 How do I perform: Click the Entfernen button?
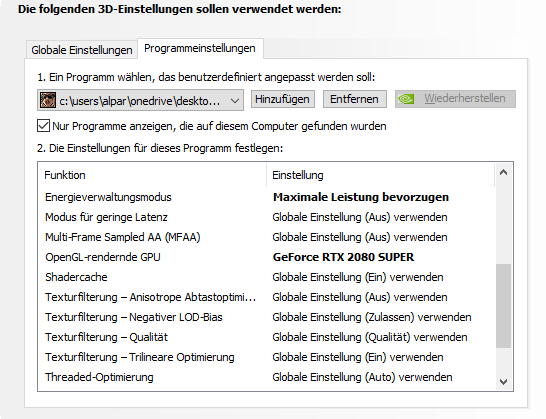(x=354, y=99)
